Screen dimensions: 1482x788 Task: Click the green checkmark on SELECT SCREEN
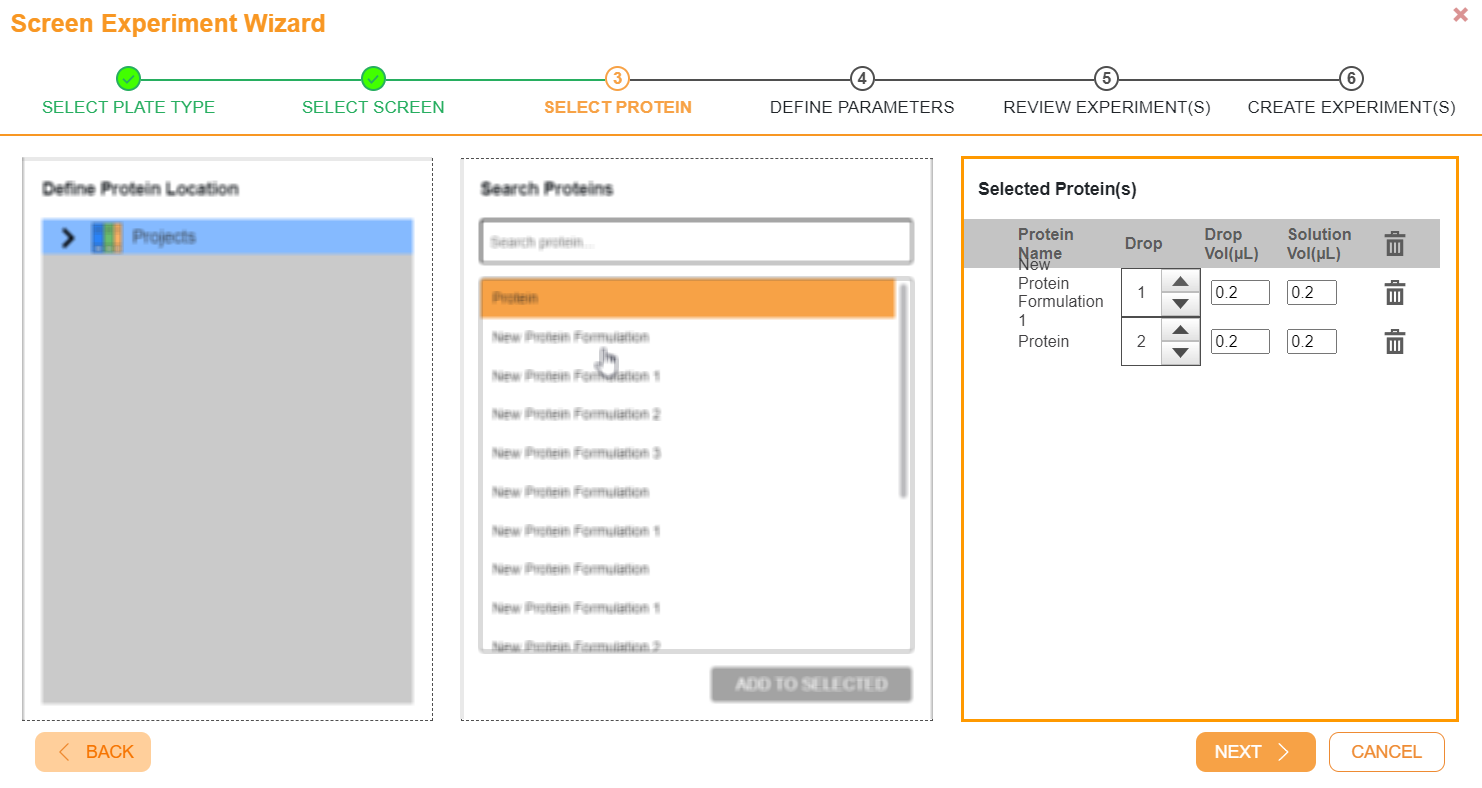[x=373, y=78]
